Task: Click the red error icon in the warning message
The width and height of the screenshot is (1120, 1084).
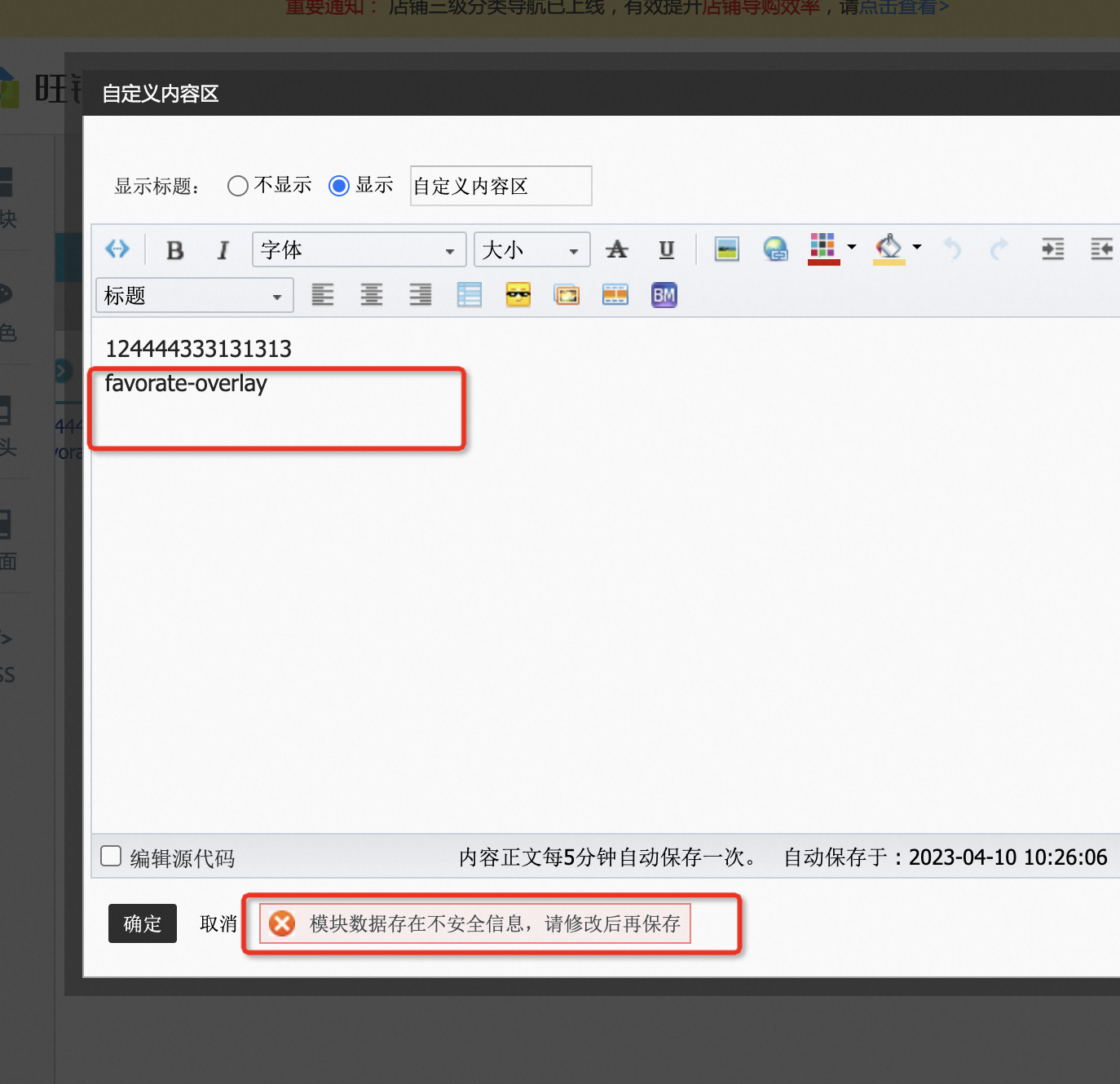Action: click(x=282, y=923)
